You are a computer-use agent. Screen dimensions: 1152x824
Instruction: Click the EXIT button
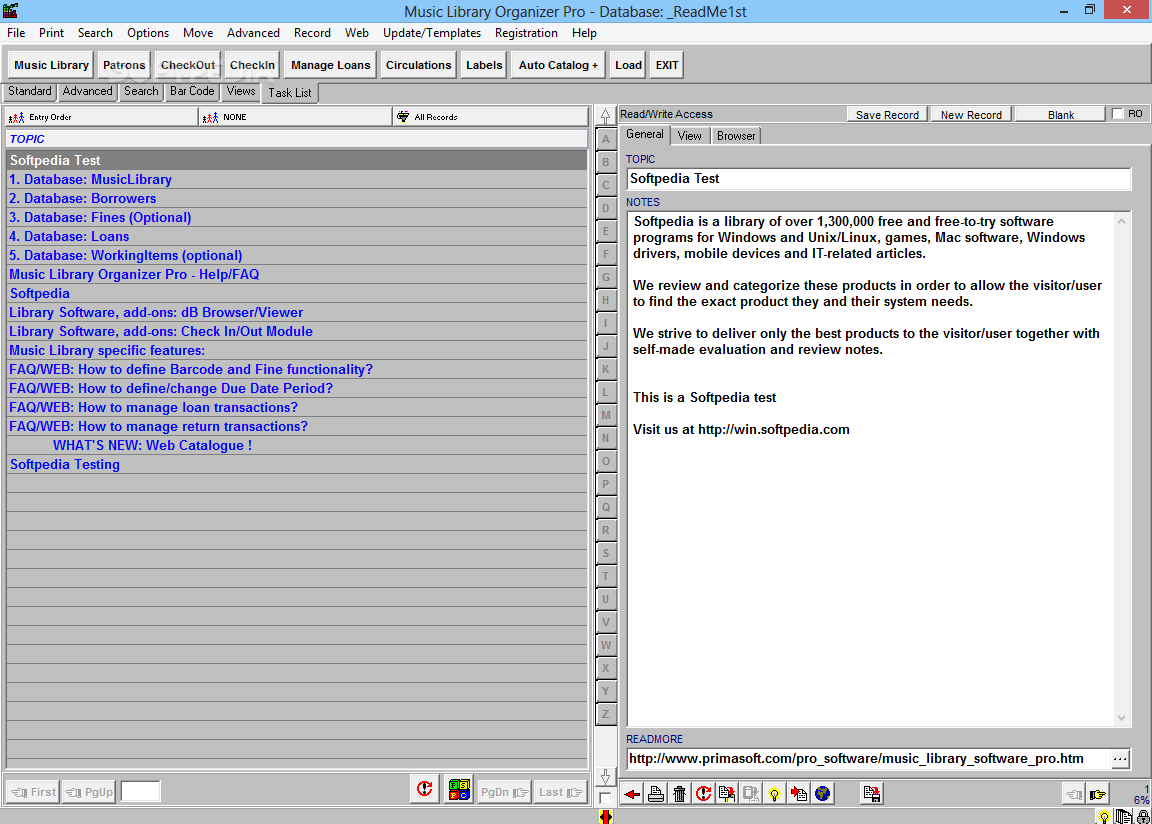click(x=667, y=65)
